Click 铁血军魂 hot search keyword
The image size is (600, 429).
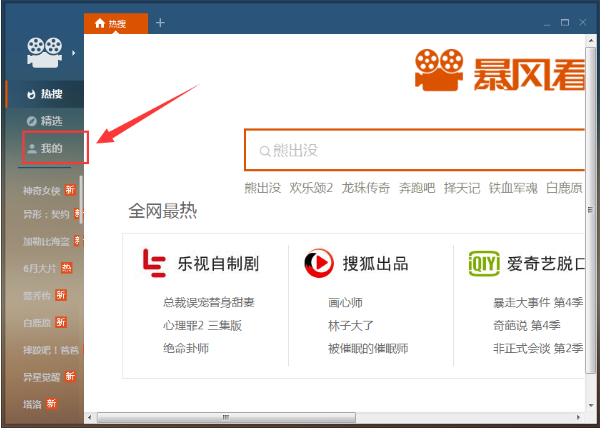513,188
